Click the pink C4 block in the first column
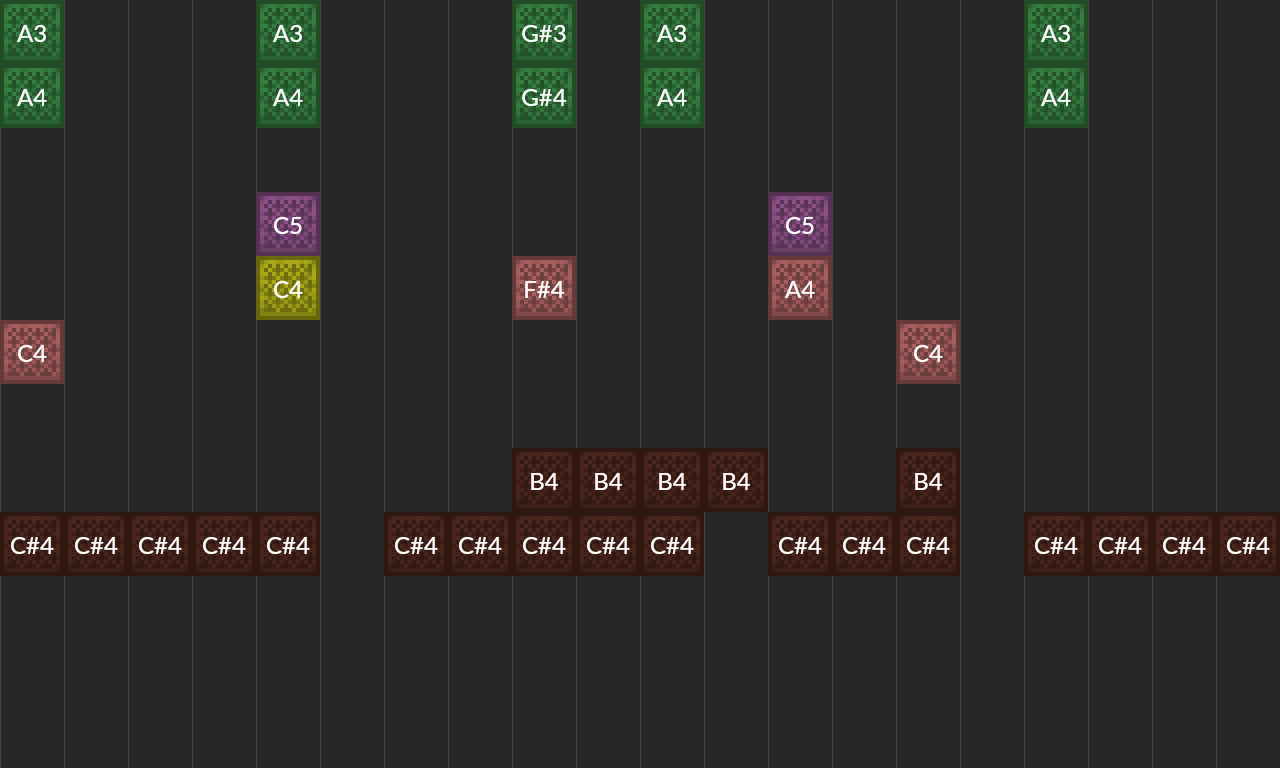The image size is (1280, 768). [32, 352]
